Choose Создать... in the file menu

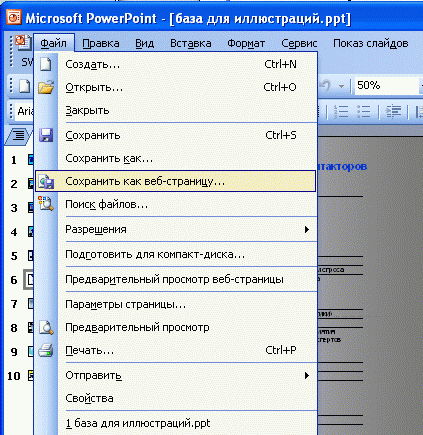(x=176, y=64)
